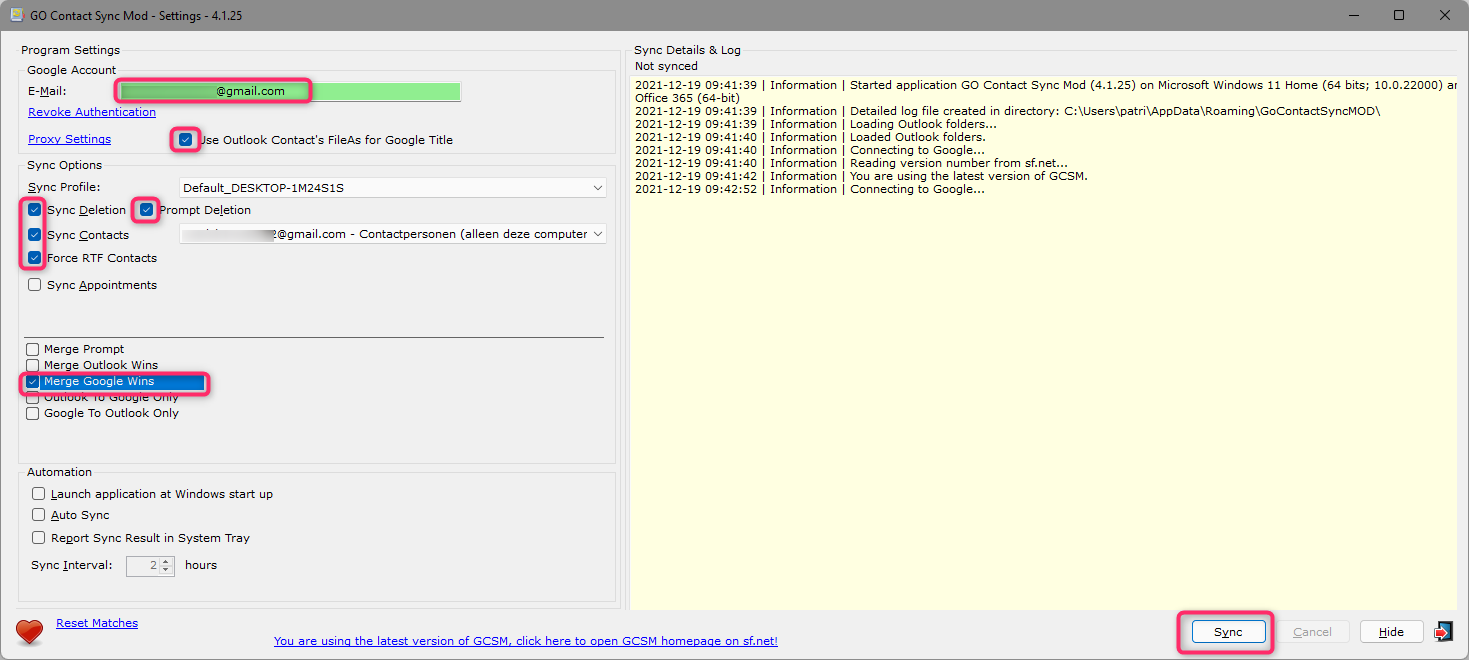1469x660 pixels.
Task: Select the Merge Prompt option
Action: pyautogui.click(x=33, y=349)
